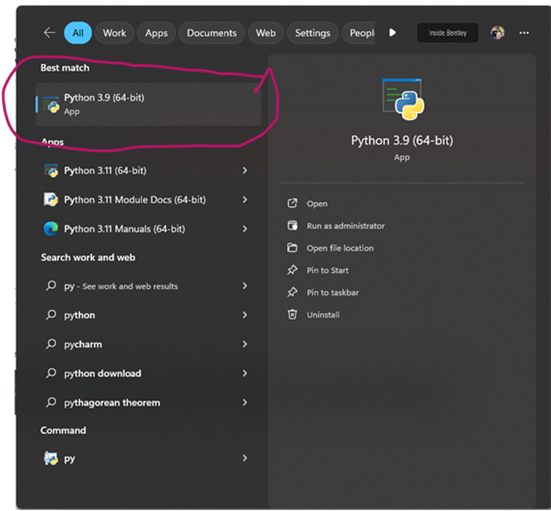The width and height of the screenshot is (551, 511).
Task: Switch to the Documents filter tab
Action: pos(212,33)
